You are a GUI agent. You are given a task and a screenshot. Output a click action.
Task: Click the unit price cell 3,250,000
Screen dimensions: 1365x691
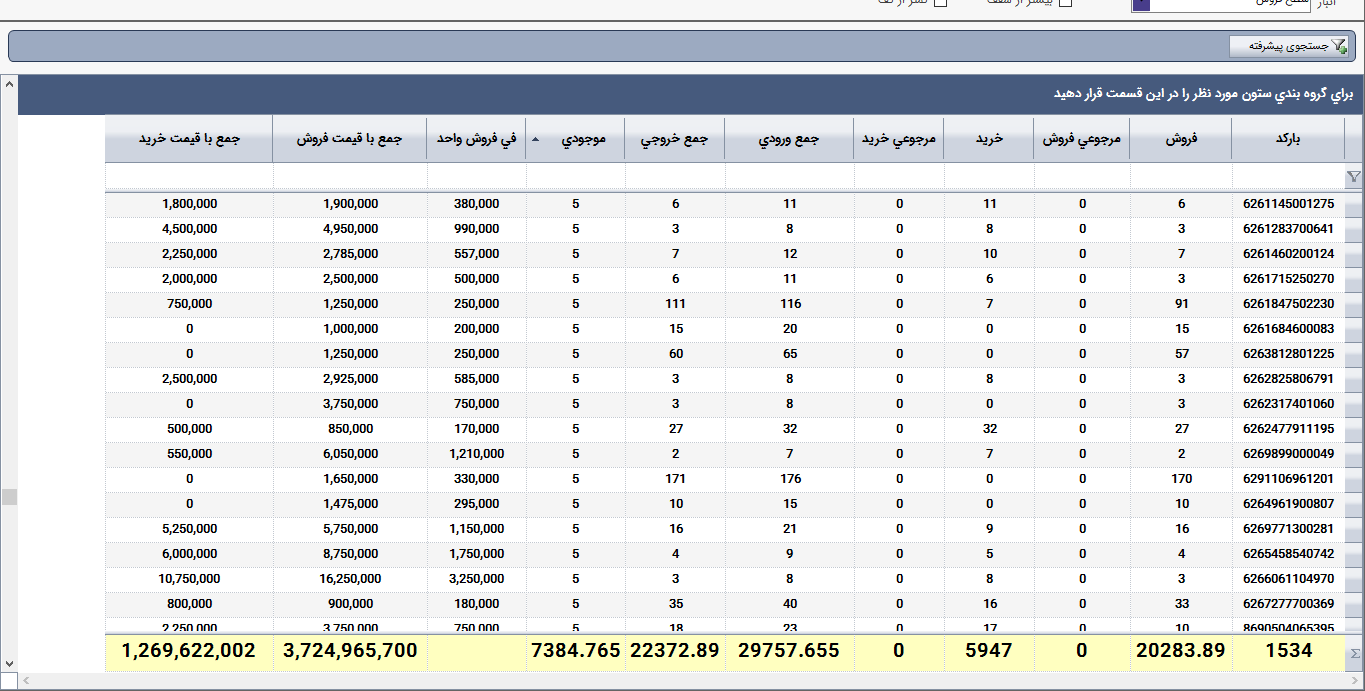pyautogui.click(x=476, y=579)
